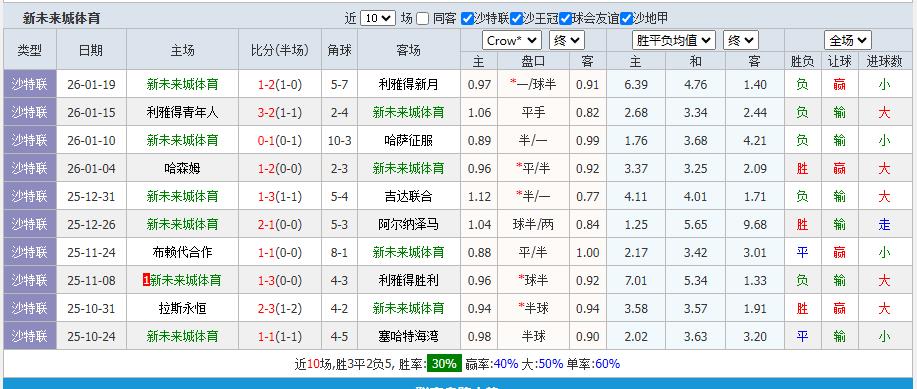Click home odds 7.01
The height and width of the screenshot is (389, 917).
636,281
